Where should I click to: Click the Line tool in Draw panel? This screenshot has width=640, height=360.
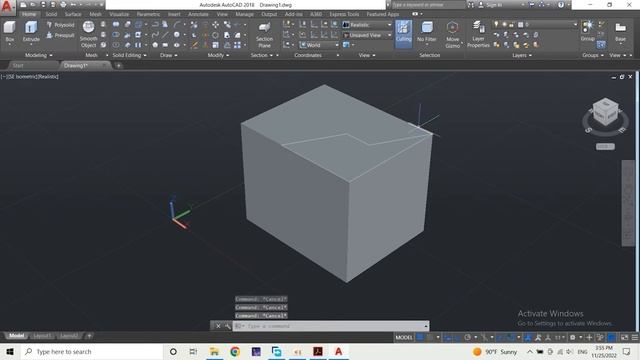point(165,35)
